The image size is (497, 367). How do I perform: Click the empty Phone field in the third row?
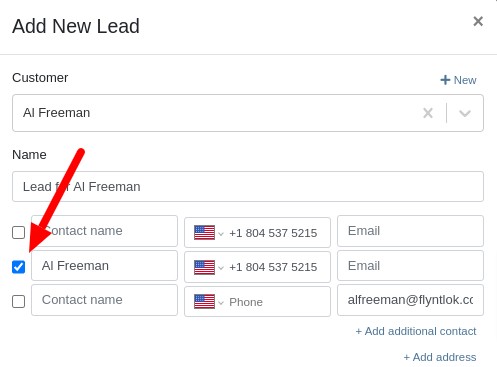point(279,302)
